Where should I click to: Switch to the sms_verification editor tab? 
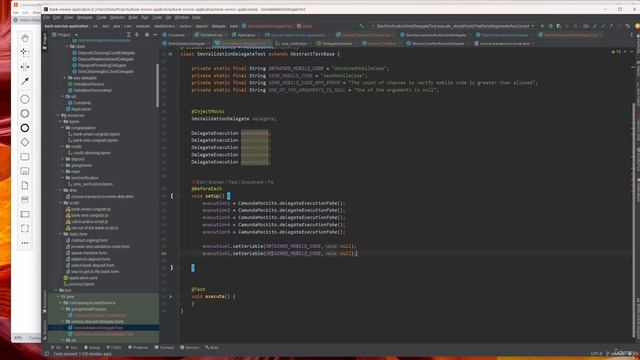pyautogui.click(x=293, y=43)
